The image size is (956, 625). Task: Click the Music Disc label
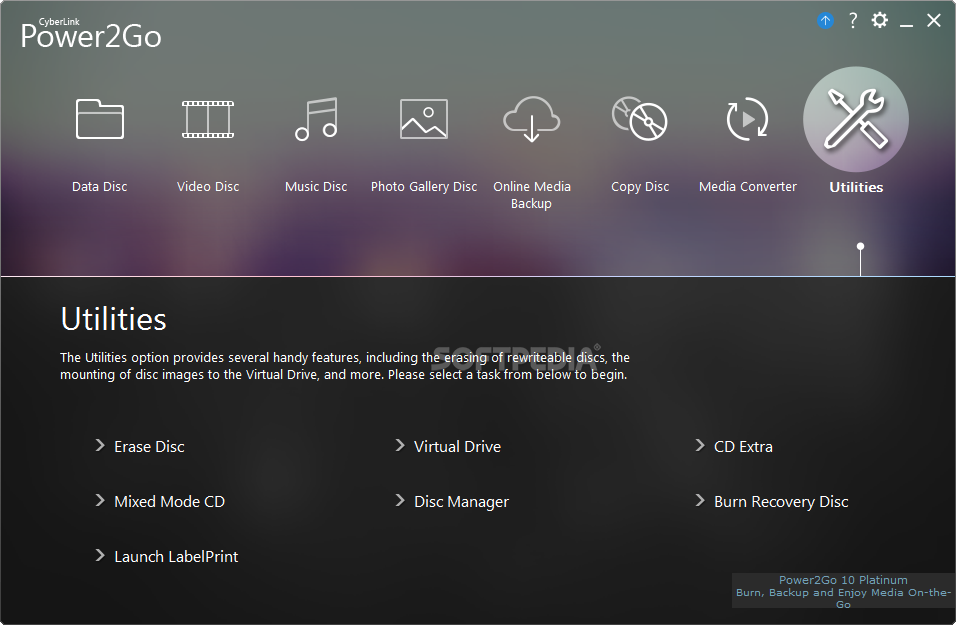point(316,187)
